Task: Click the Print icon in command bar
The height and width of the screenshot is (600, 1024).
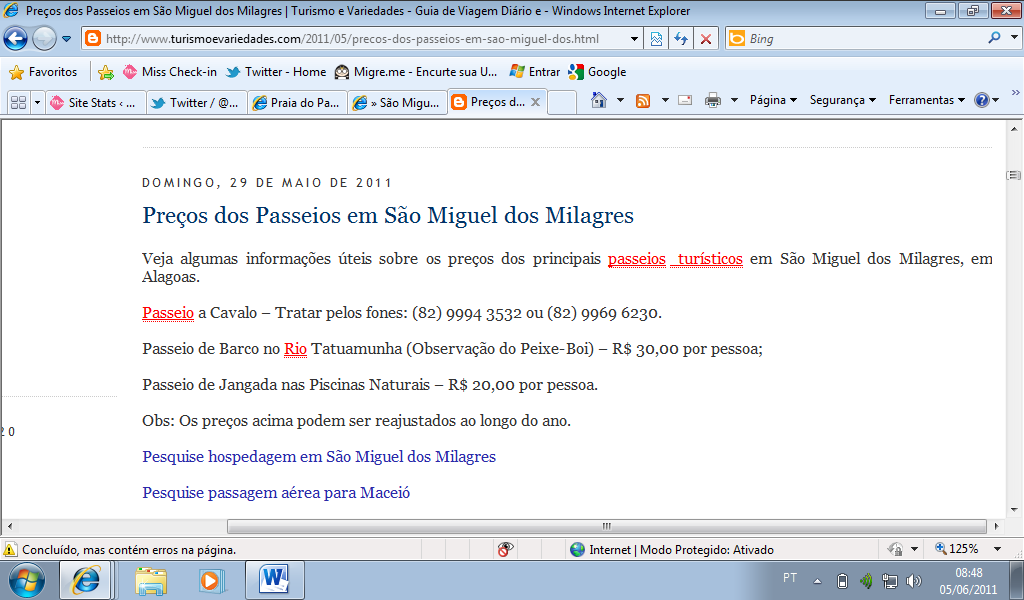Action: (x=713, y=100)
